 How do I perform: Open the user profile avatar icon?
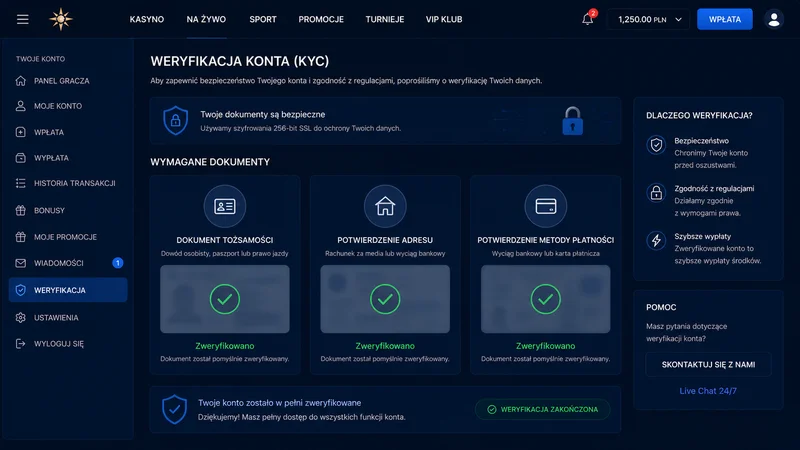(x=773, y=19)
